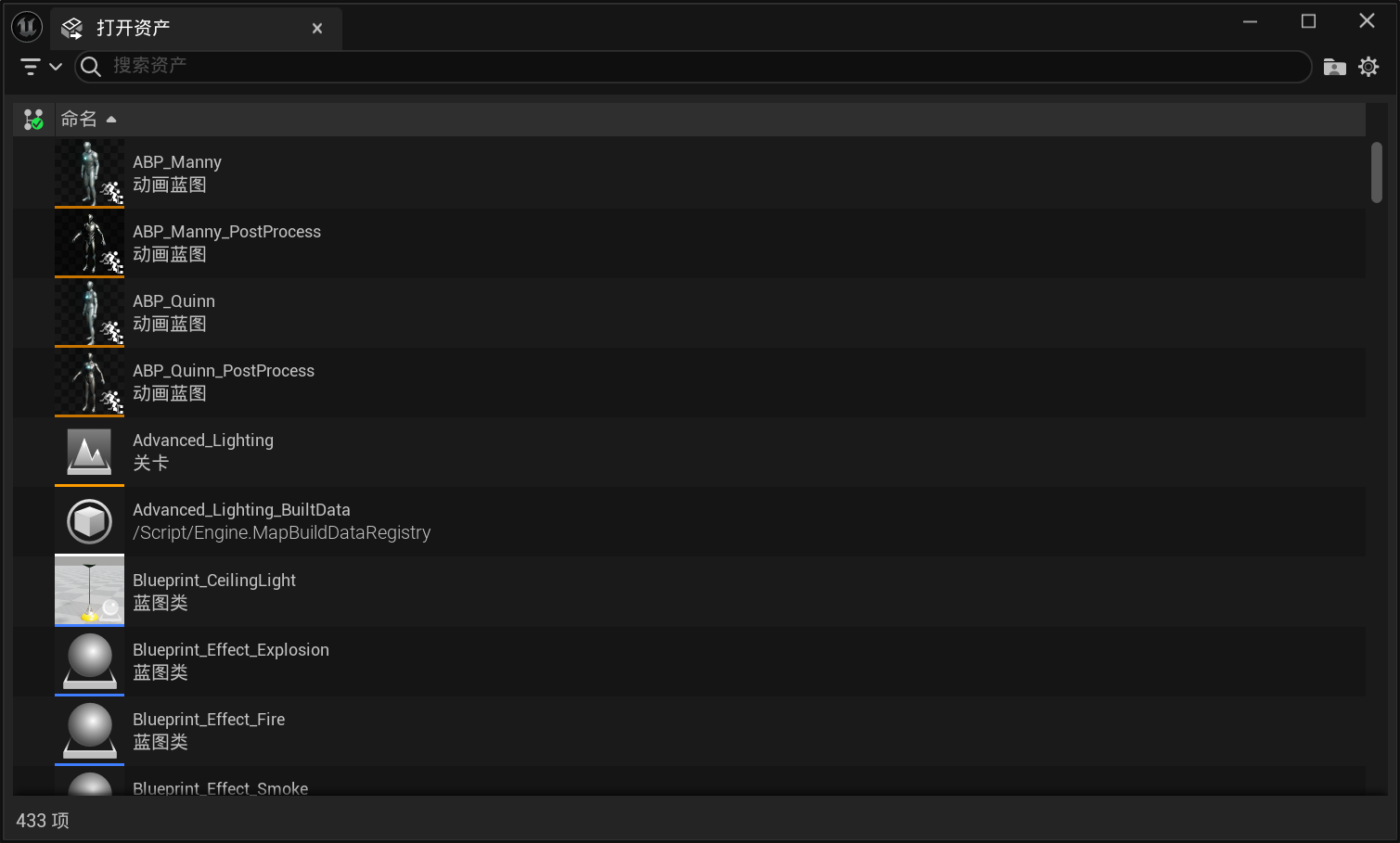Viewport: 1400px width, 843px height.
Task: Open the filter options dropdown
Action: (x=41, y=67)
